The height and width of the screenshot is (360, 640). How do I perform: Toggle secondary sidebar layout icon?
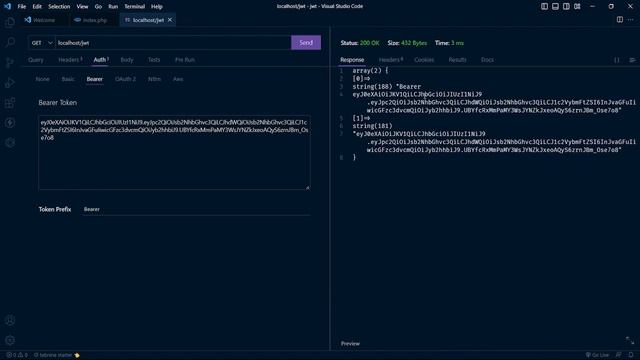566,7
